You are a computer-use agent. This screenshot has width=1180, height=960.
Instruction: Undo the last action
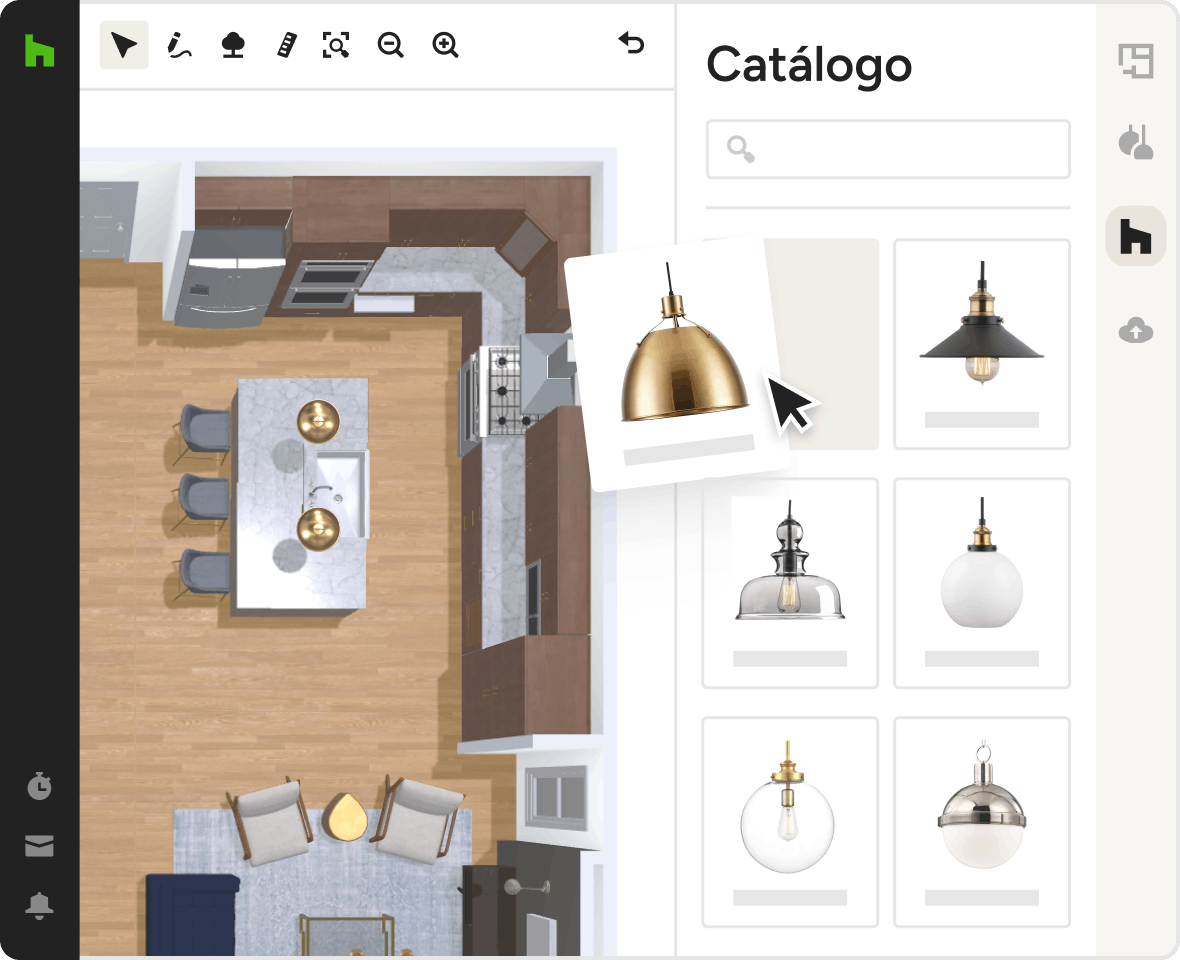click(x=631, y=43)
